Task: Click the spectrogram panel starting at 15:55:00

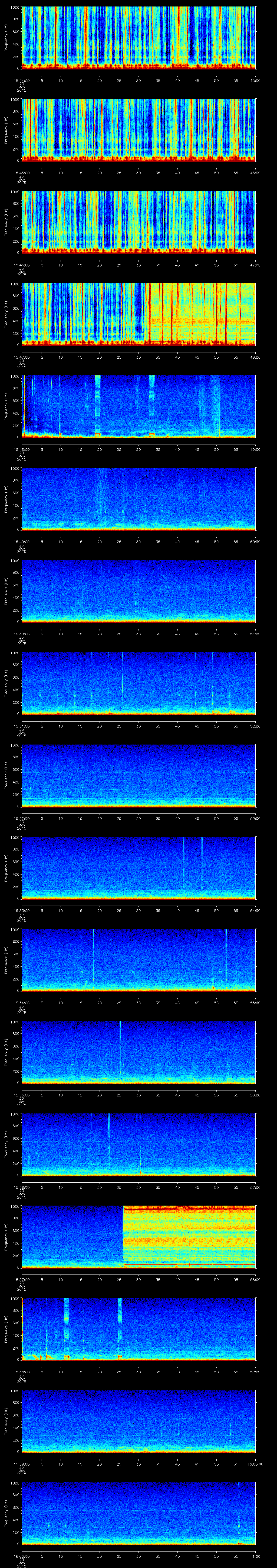Action: point(139,1052)
